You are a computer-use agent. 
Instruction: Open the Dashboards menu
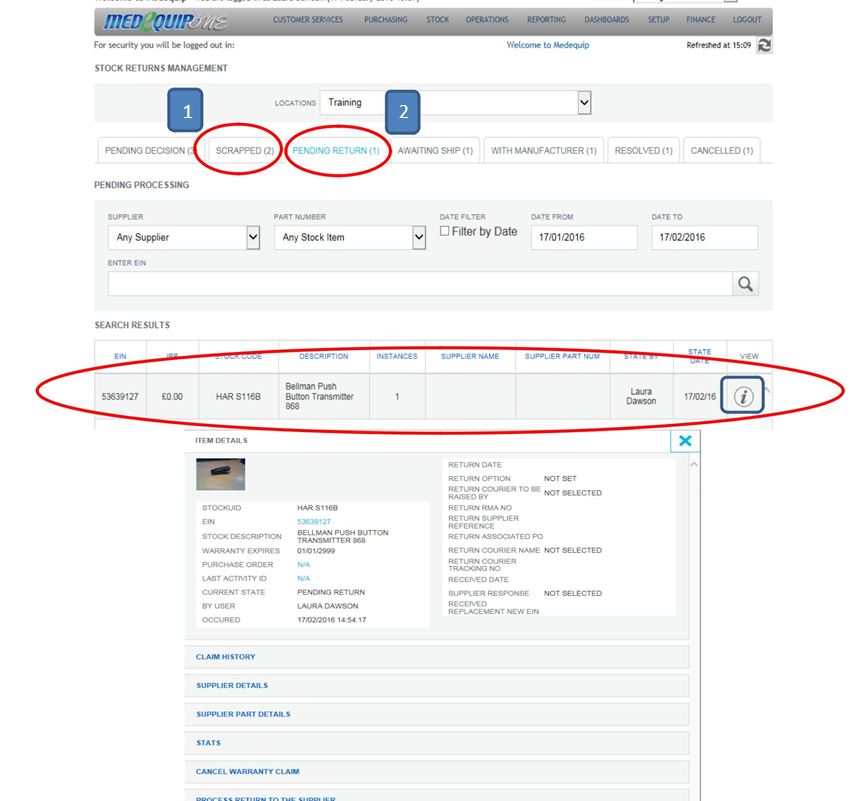pyautogui.click(x=606, y=20)
